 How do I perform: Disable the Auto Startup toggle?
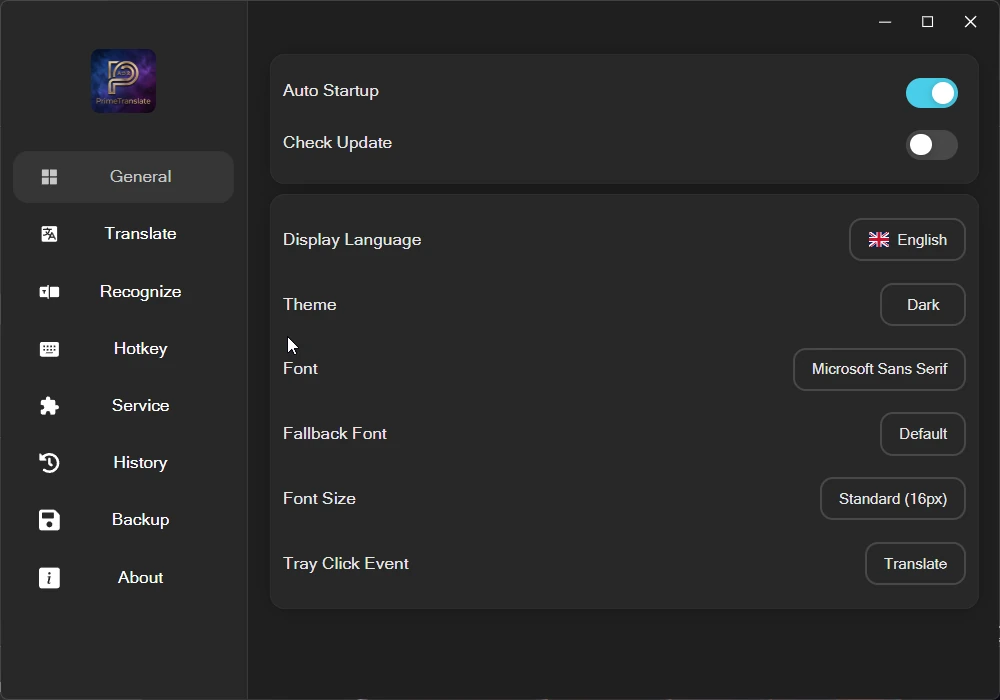pyautogui.click(x=931, y=93)
